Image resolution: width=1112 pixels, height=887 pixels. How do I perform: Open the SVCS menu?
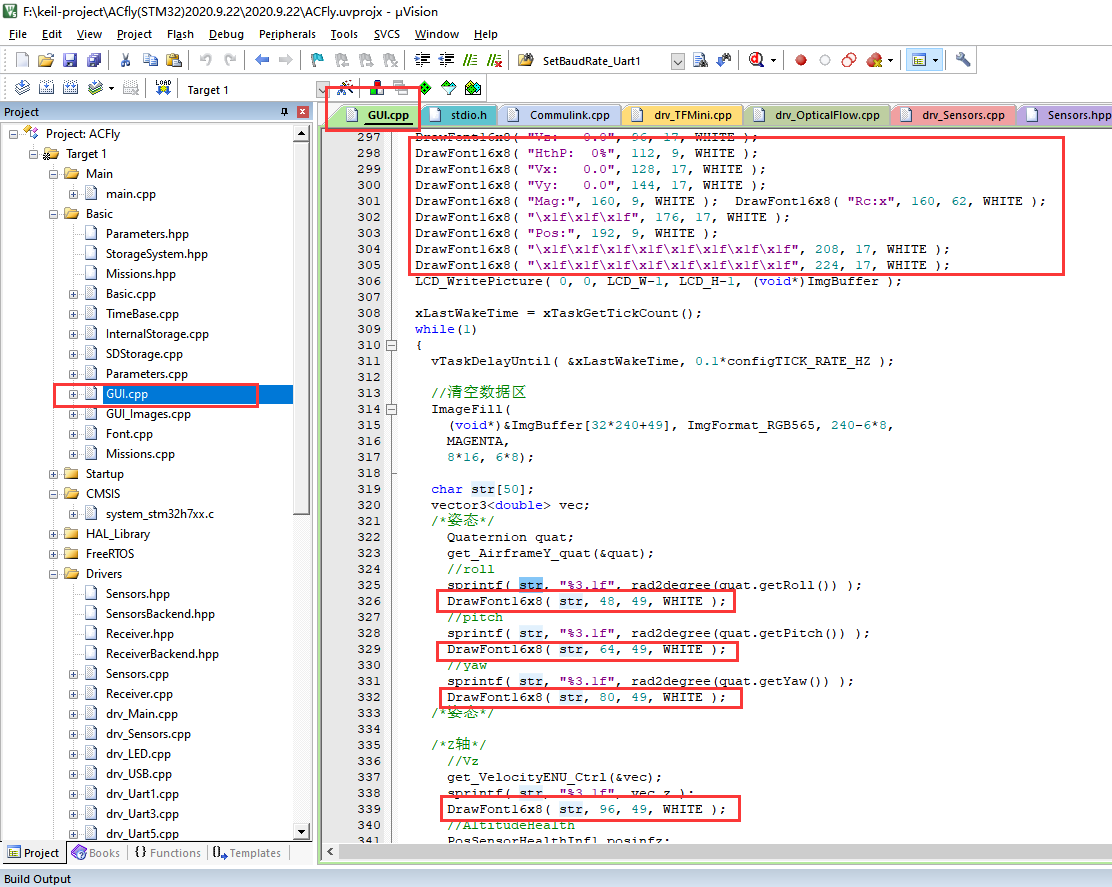[x=387, y=34]
